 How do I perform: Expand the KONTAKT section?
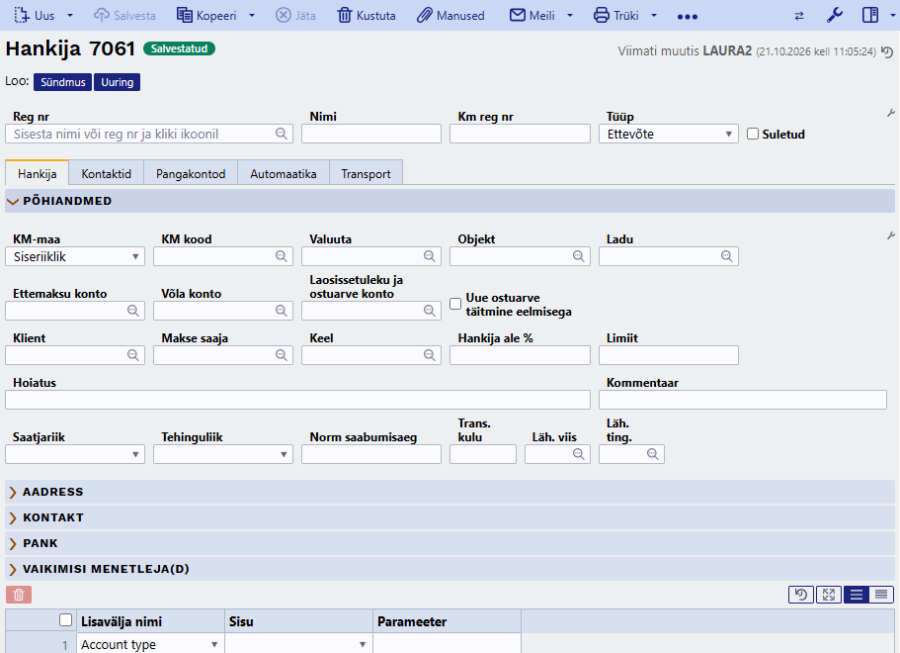click(x=450, y=518)
